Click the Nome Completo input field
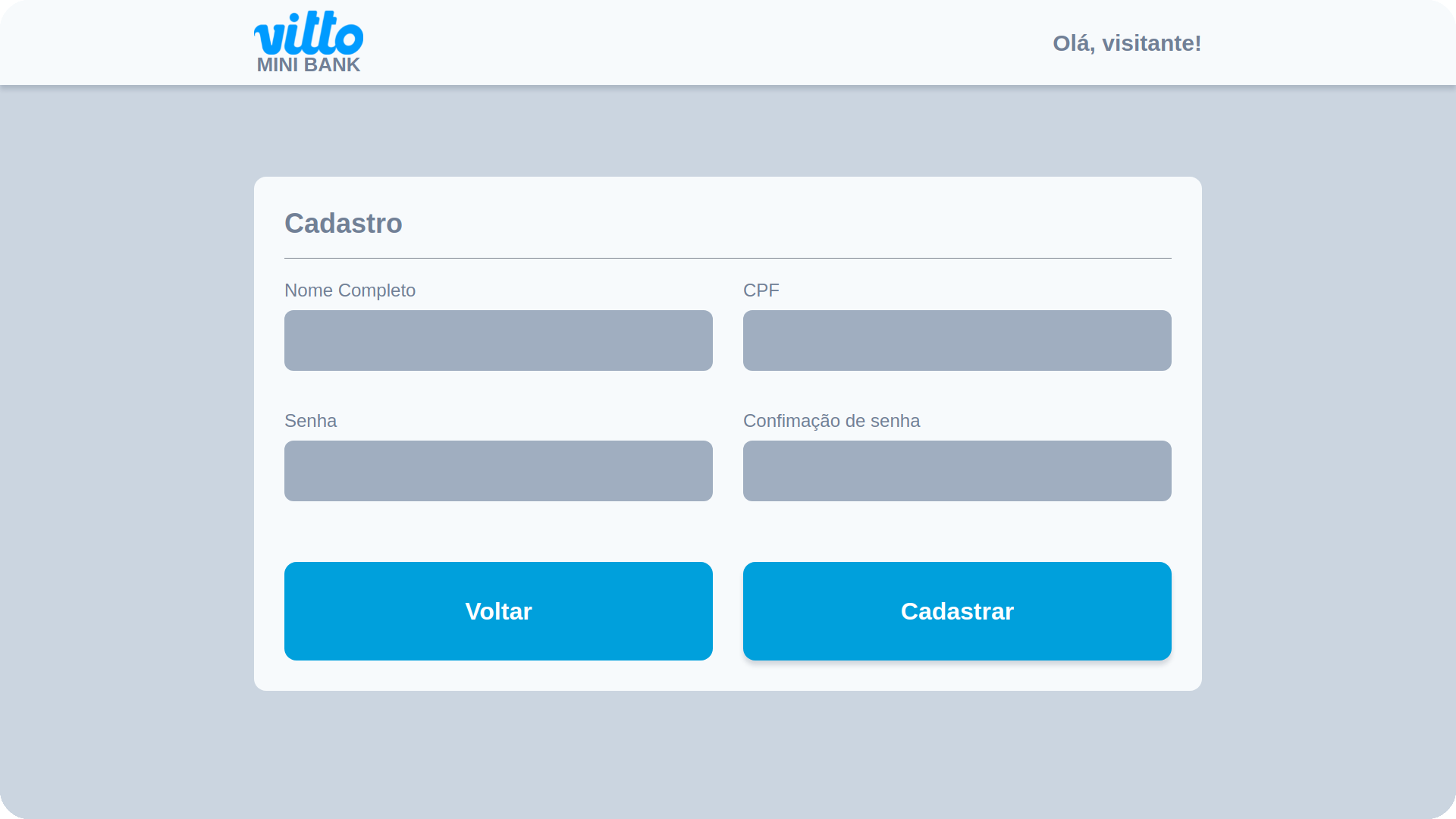This screenshot has height=819, width=1456. point(498,340)
